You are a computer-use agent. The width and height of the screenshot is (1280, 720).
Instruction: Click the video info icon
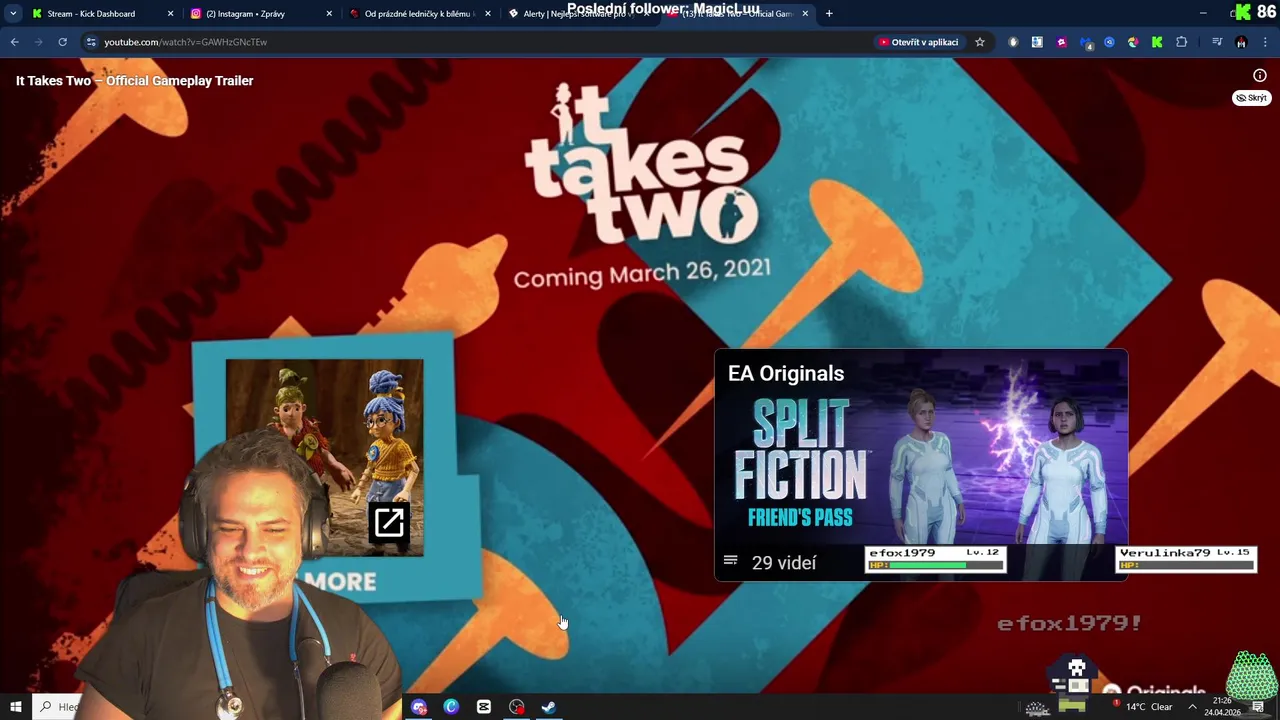tap(1260, 76)
